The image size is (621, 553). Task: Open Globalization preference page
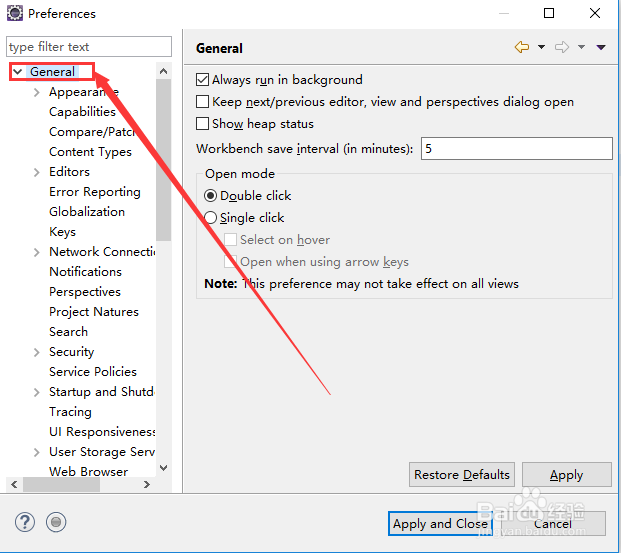coord(87,212)
